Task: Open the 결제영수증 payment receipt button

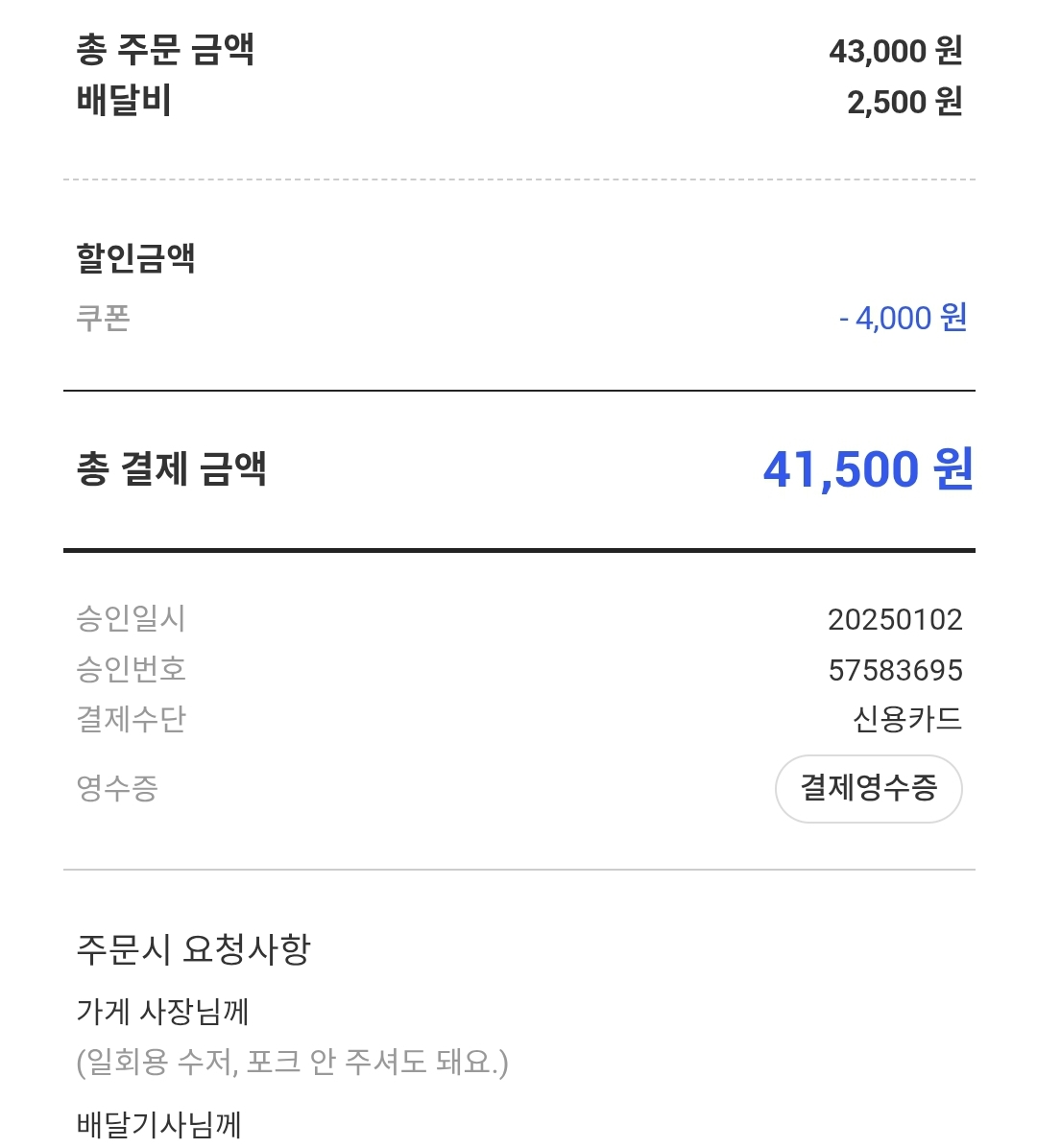Action: tap(868, 789)
